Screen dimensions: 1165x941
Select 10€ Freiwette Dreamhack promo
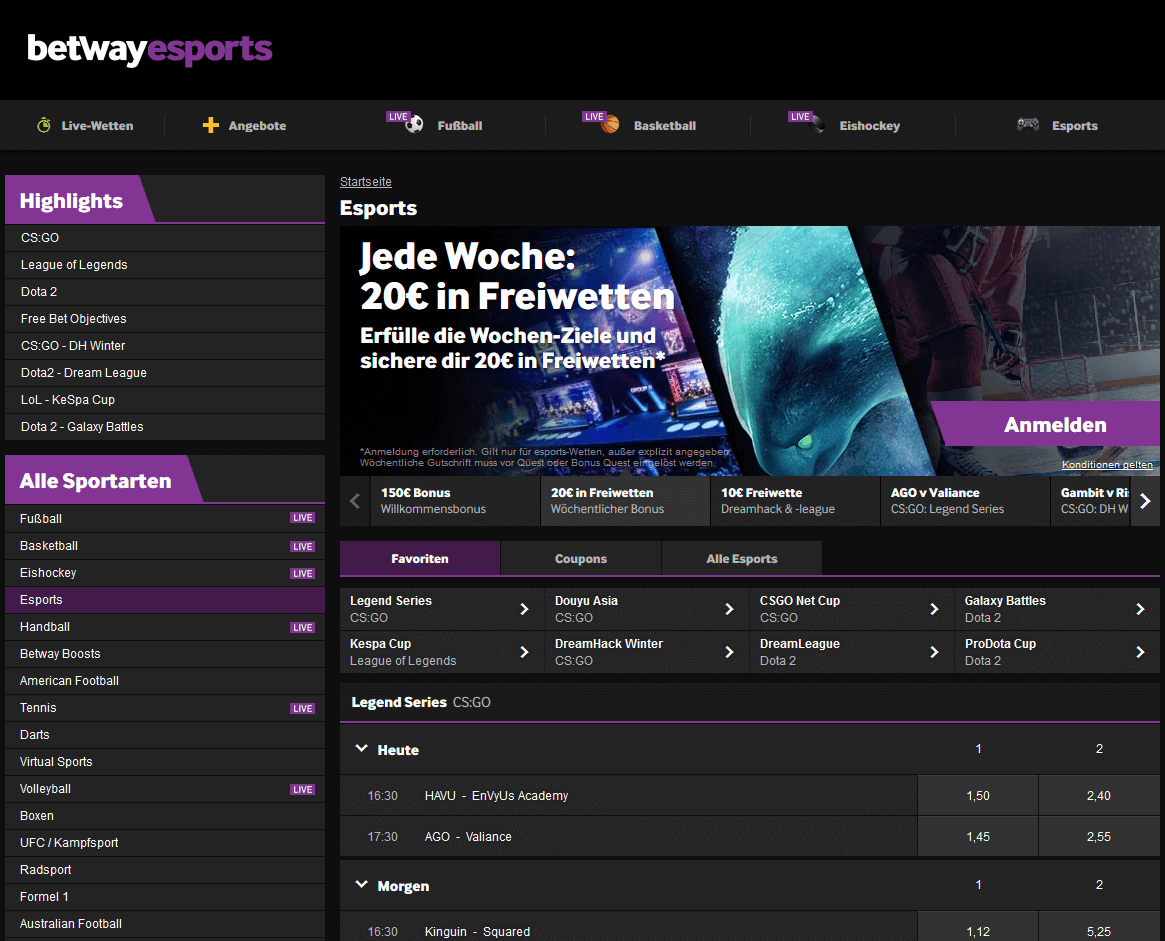(795, 501)
